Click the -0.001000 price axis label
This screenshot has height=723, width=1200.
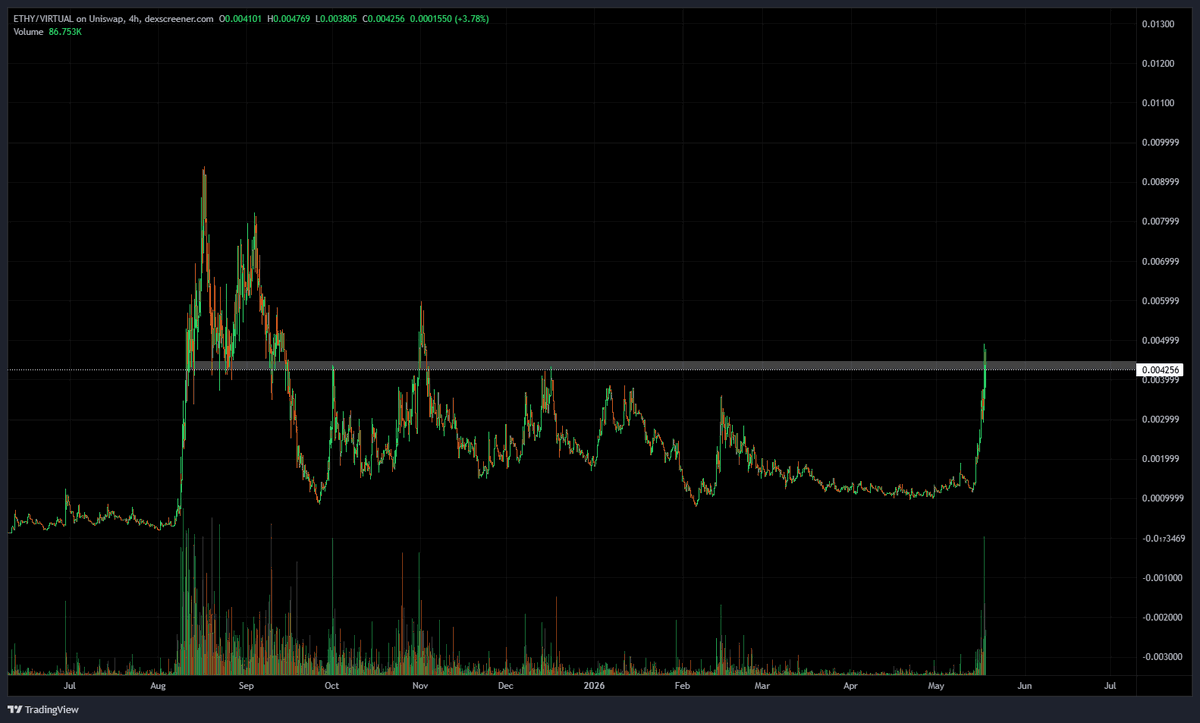click(x=1161, y=578)
